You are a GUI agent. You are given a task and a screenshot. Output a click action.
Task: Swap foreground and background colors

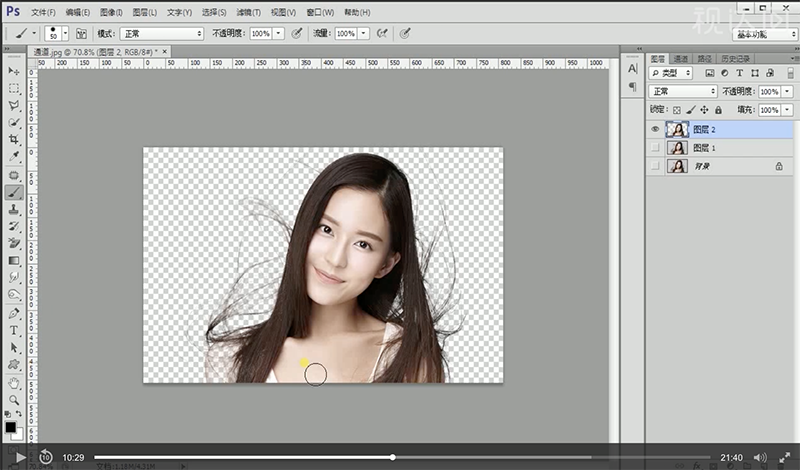click(19, 414)
